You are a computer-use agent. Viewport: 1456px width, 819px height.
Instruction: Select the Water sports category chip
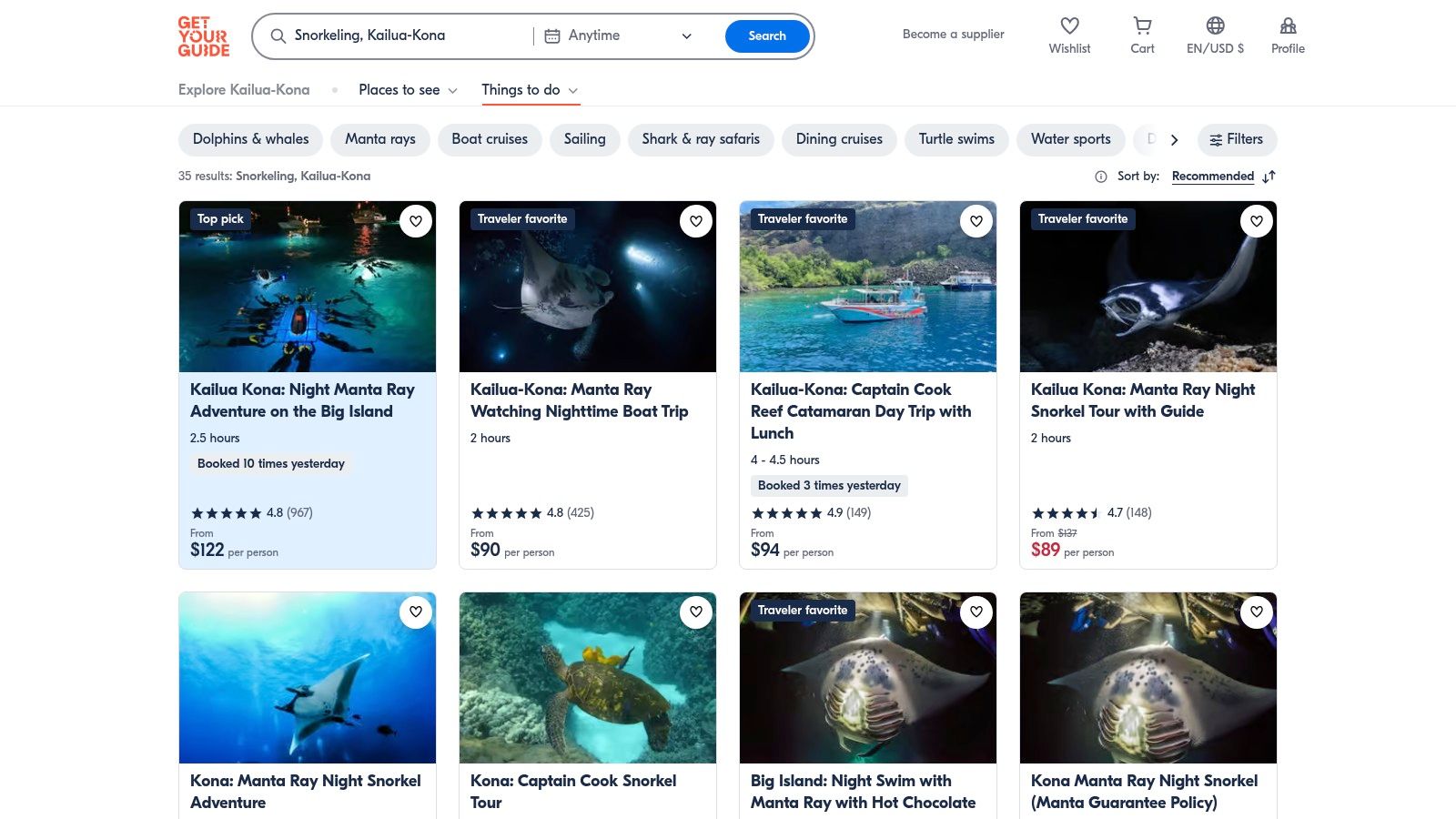[x=1071, y=140]
